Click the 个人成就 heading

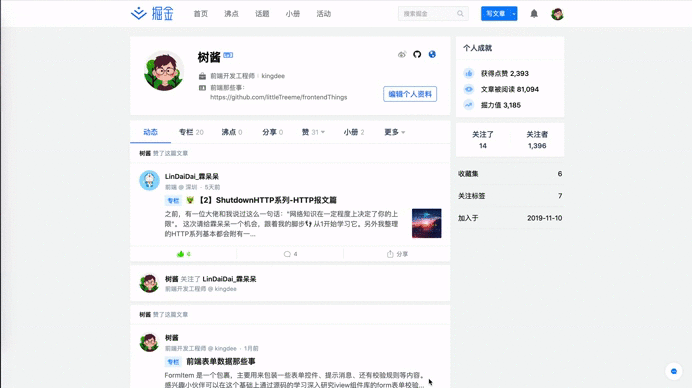click(x=477, y=48)
